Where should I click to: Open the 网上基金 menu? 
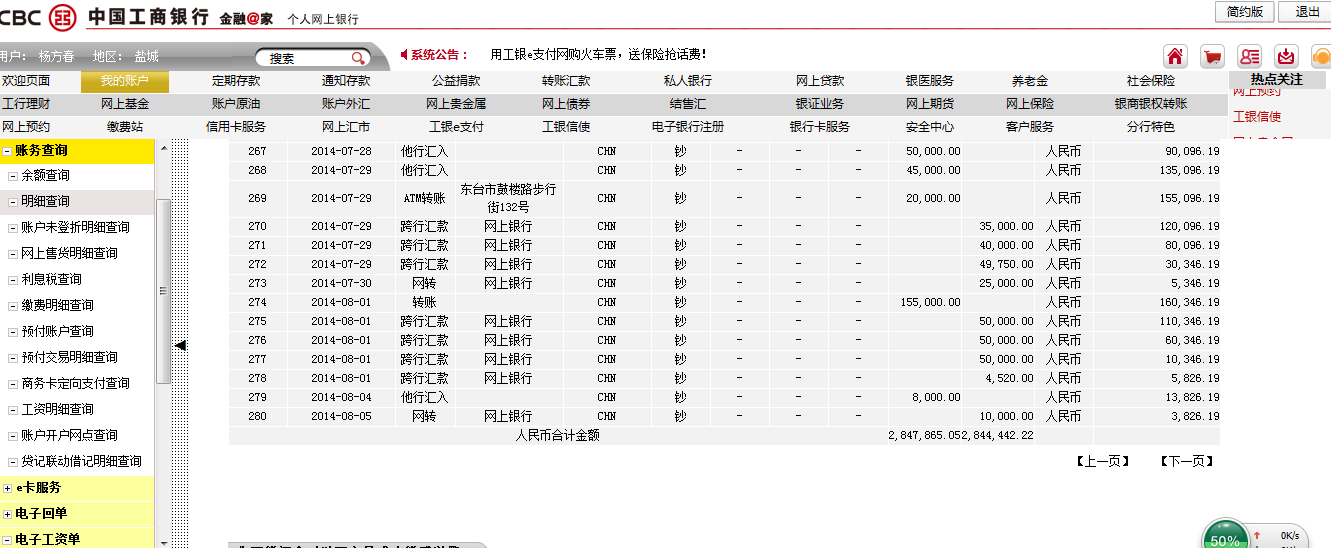click(x=125, y=103)
